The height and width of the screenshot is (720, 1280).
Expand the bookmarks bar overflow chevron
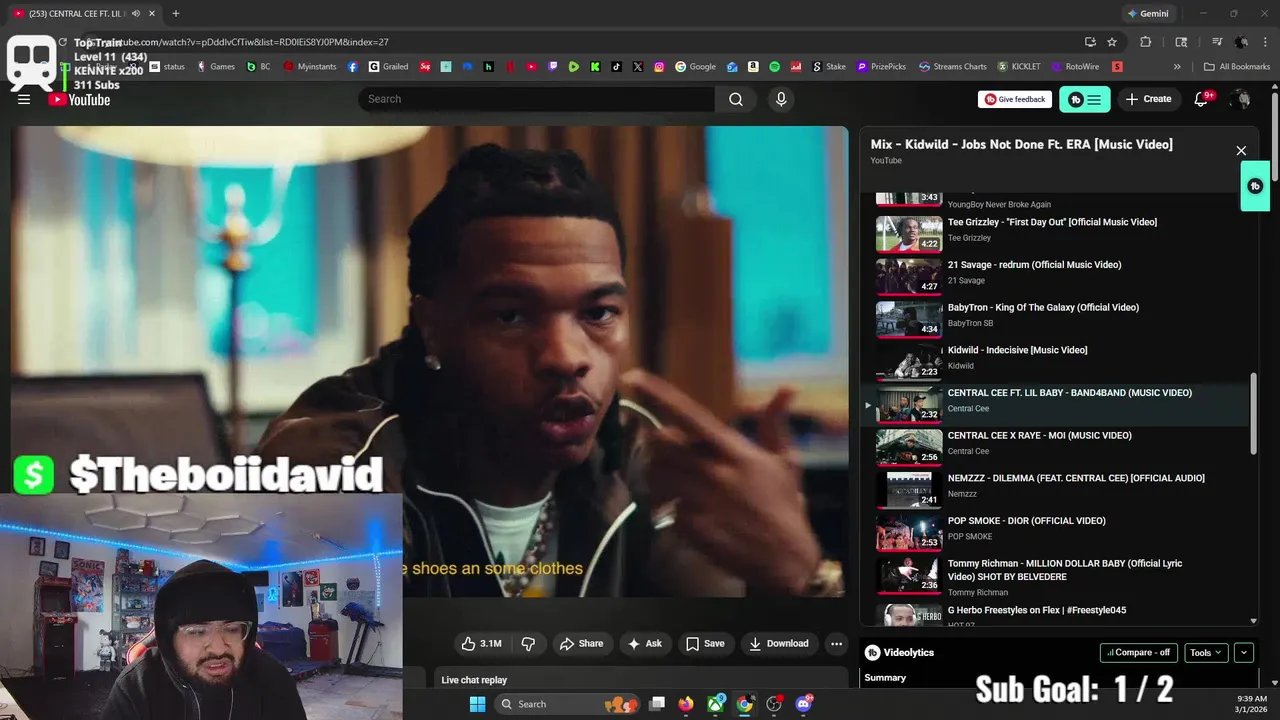(1177, 67)
